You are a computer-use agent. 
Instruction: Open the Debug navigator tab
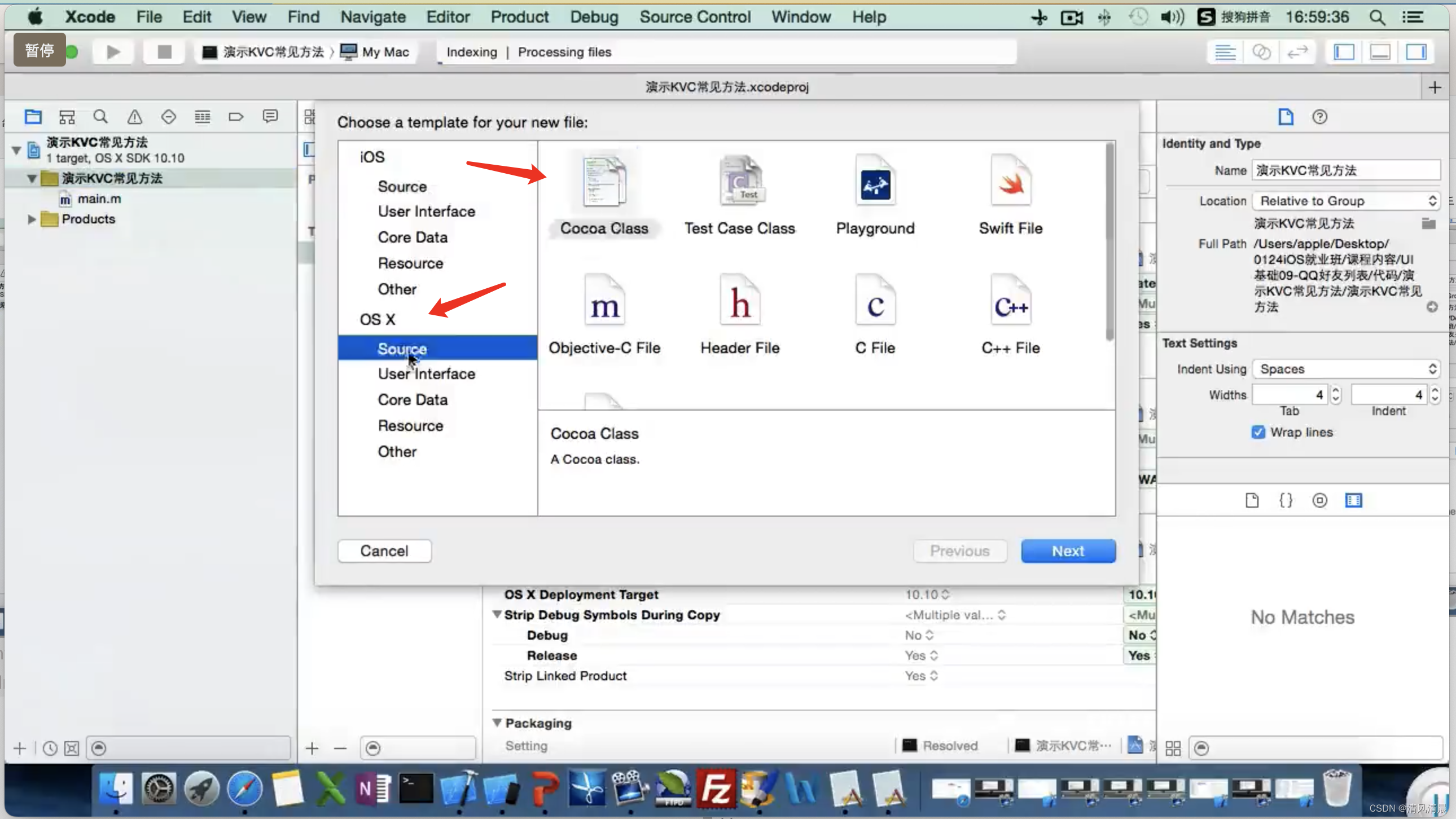pyautogui.click(x=203, y=117)
